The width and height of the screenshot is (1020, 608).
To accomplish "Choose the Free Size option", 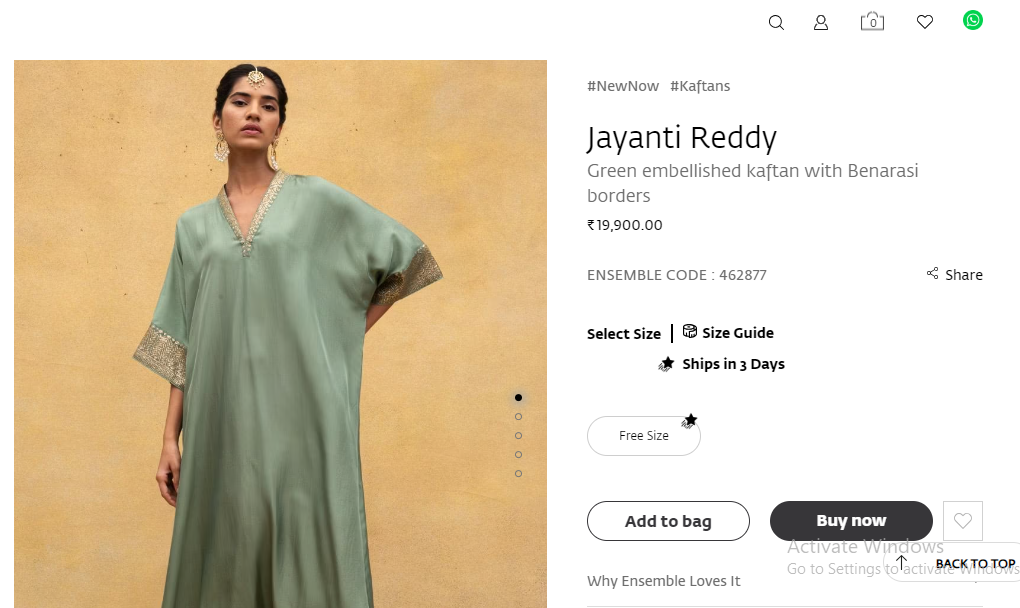I will coord(644,436).
